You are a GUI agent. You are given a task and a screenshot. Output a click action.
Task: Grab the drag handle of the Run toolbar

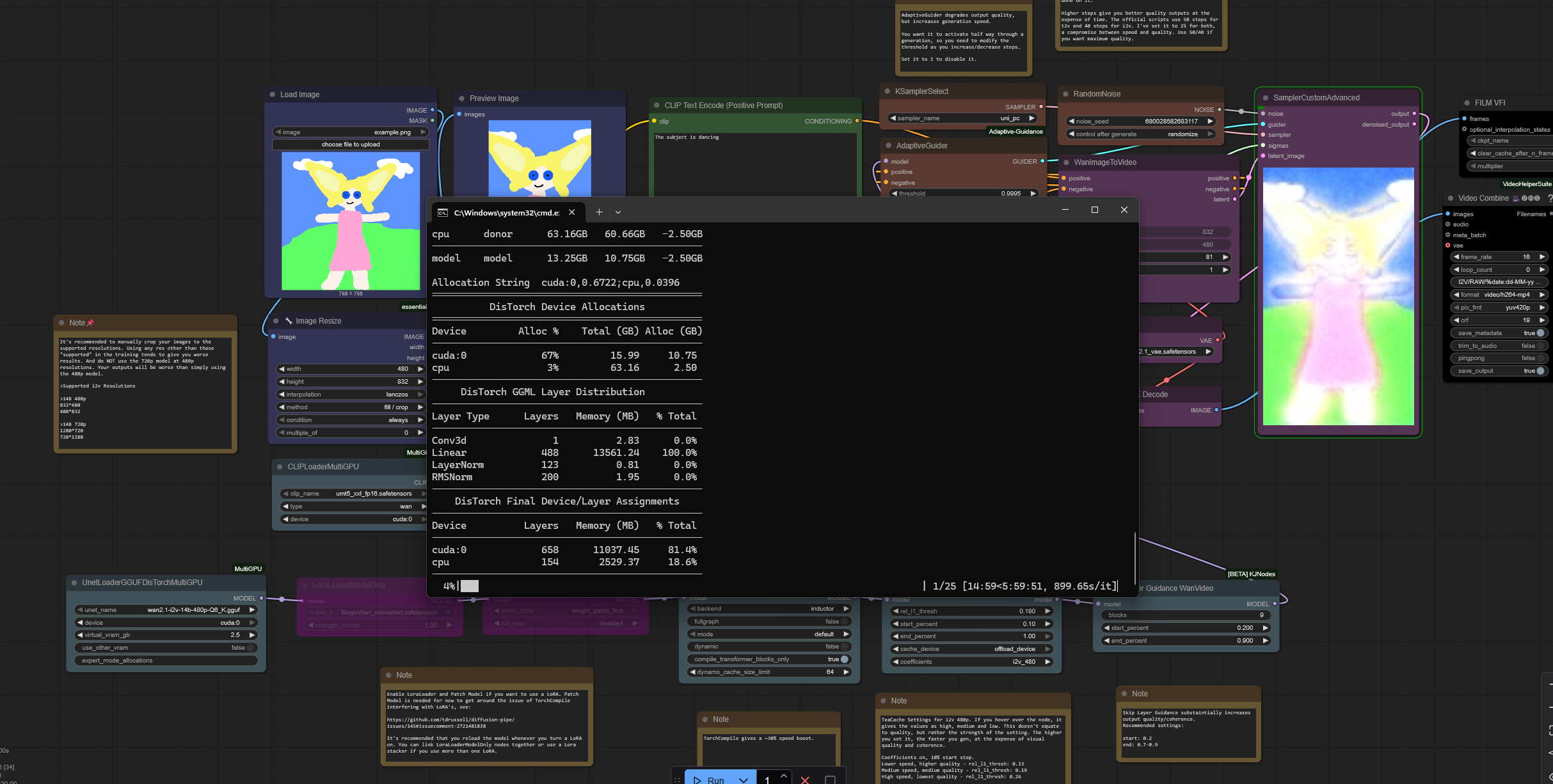point(677,780)
